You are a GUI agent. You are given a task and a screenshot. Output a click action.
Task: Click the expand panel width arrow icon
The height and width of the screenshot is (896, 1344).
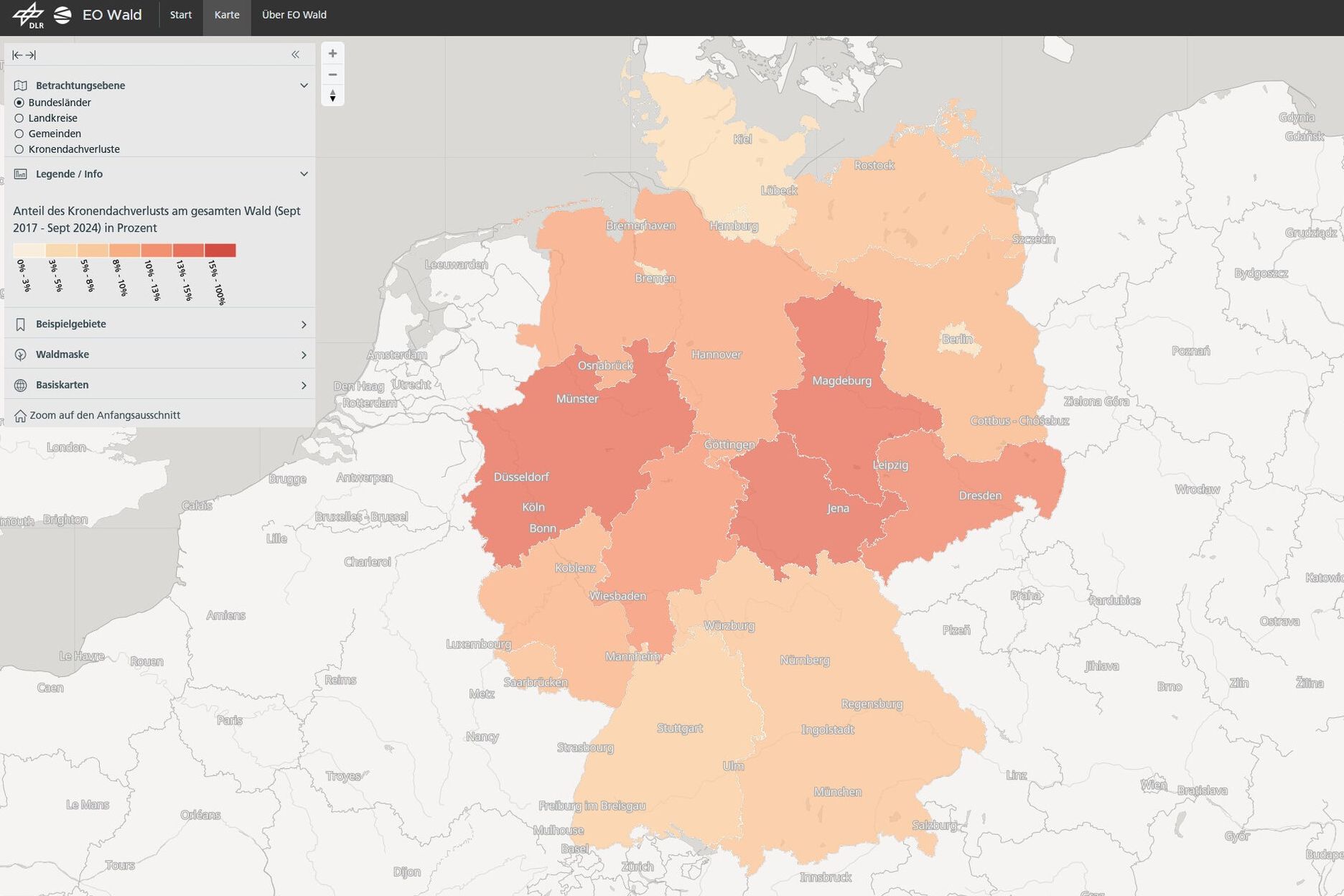pyautogui.click(x=31, y=55)
